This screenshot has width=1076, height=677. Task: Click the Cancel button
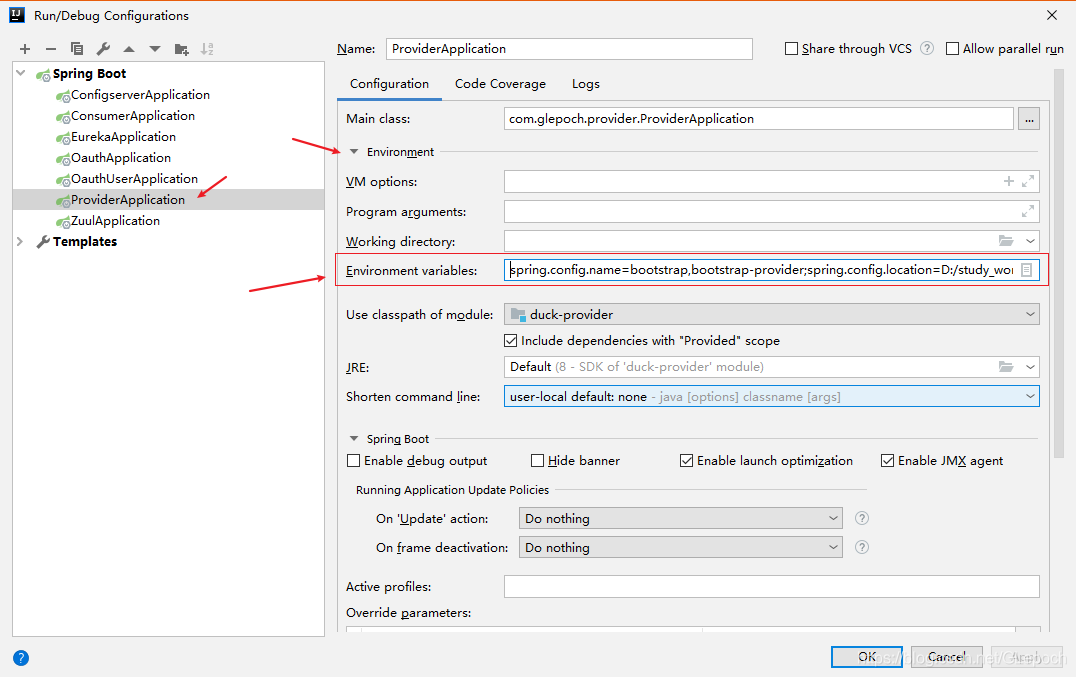pyautogui.click(x=946, y=656)
